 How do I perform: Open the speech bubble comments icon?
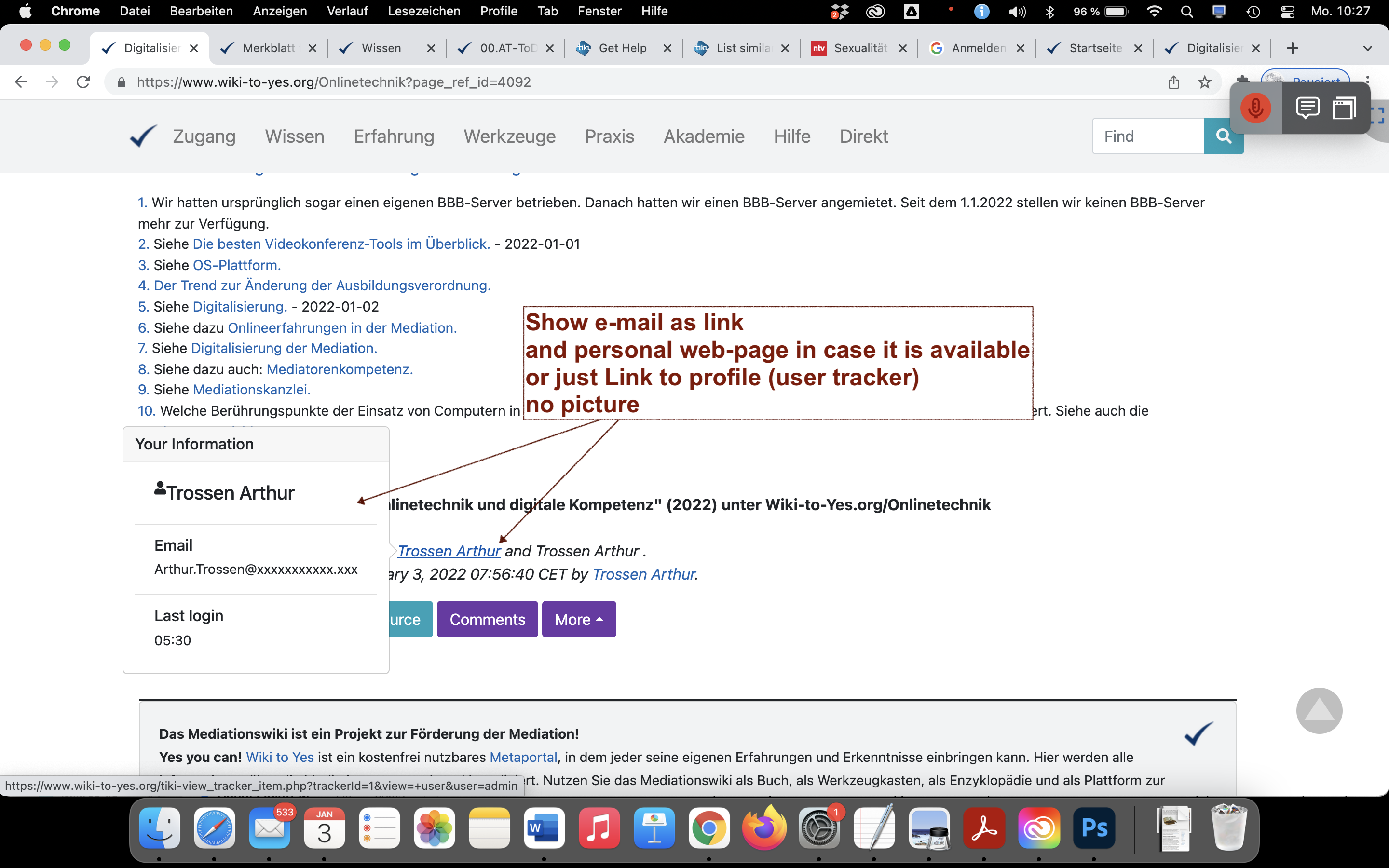[x=1307, y=108]
